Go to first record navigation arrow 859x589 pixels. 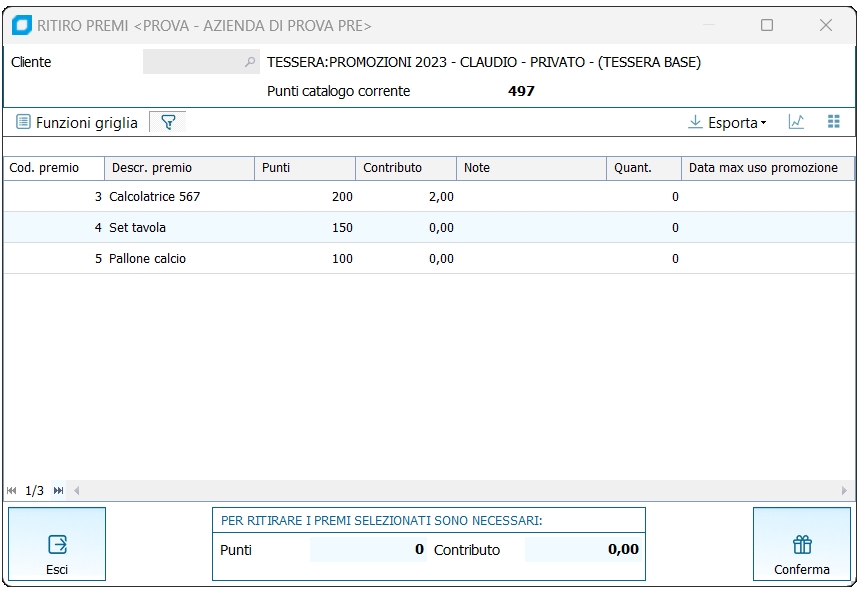(12, 490)
